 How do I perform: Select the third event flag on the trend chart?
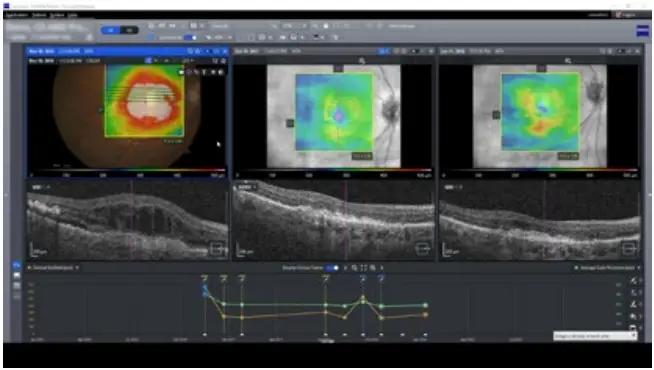(242, 278)
